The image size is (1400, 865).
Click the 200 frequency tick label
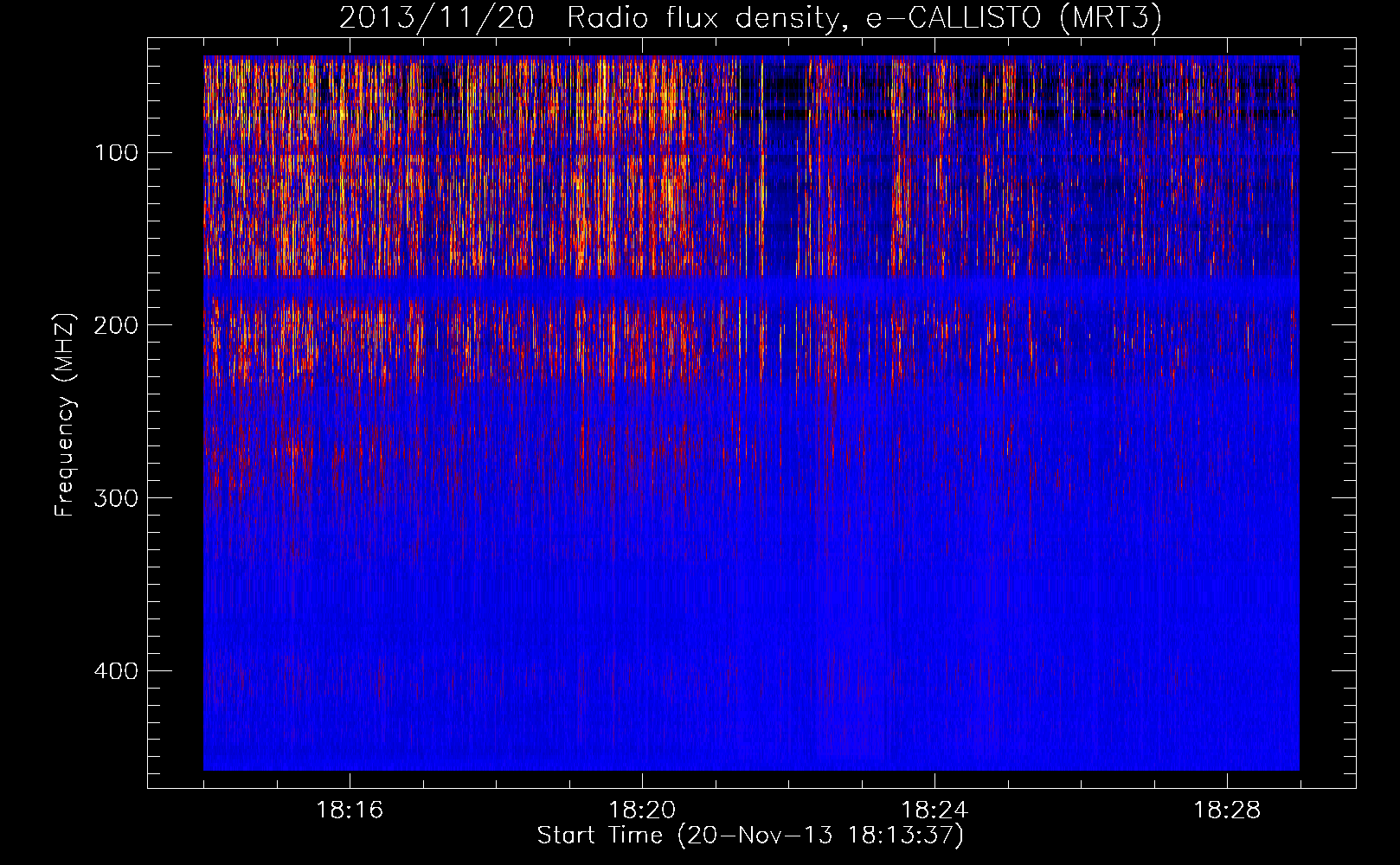coord(114,325)
